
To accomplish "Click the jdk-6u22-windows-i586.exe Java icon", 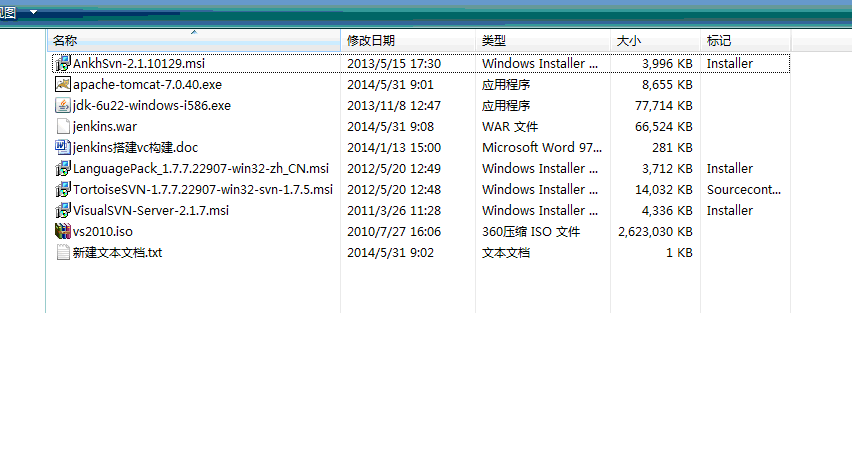I will tap(63, 105).
